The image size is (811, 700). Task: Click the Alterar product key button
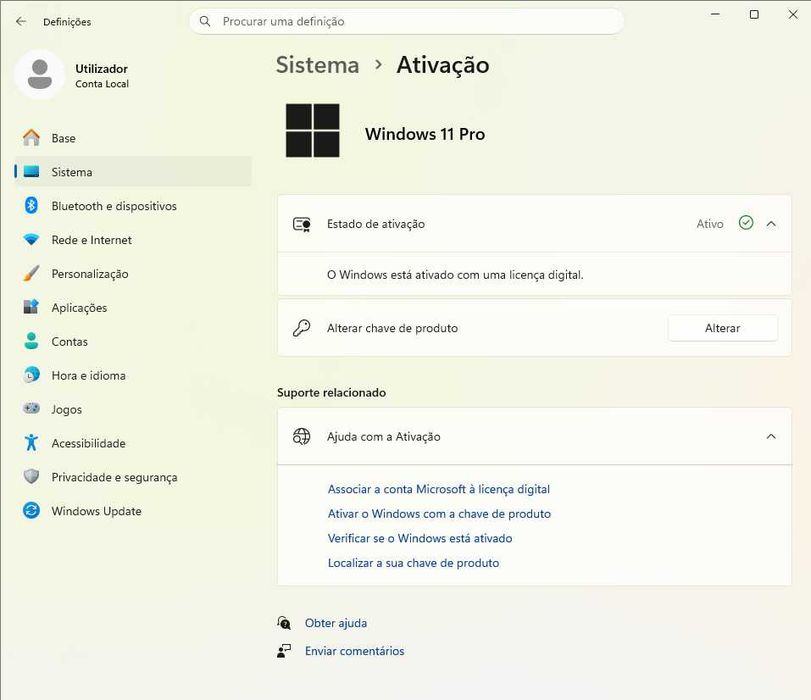click(723, 328)
